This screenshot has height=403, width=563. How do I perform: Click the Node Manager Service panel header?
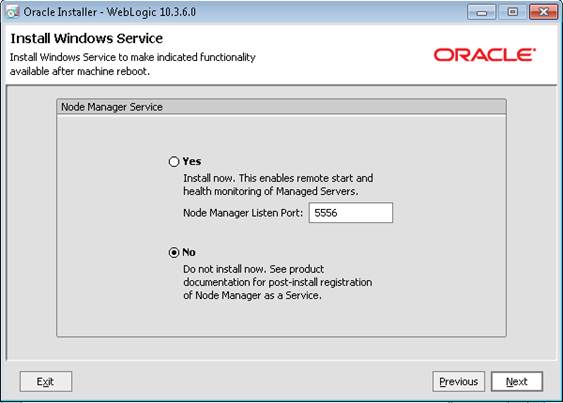click(282, 107)
